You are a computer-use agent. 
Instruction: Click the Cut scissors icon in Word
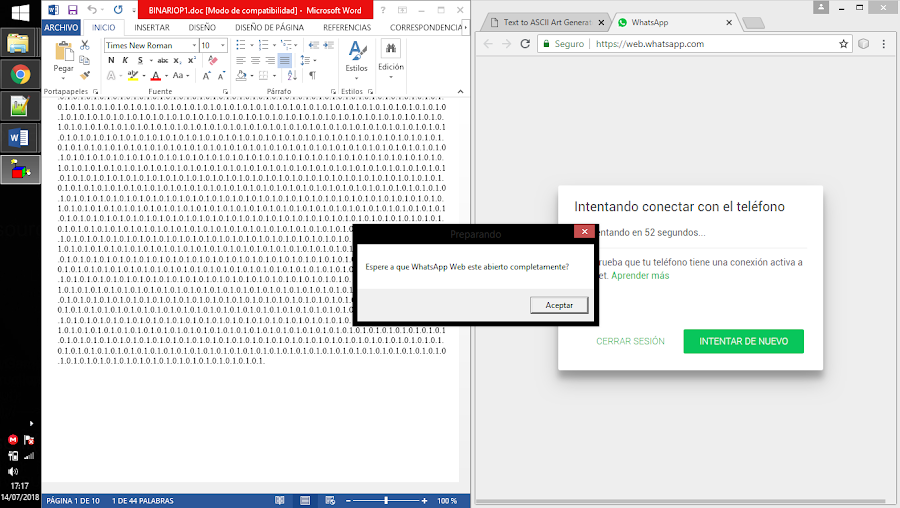click(85, 45)
